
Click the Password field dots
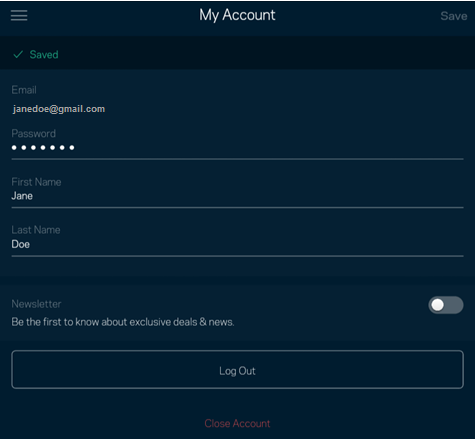43,147
